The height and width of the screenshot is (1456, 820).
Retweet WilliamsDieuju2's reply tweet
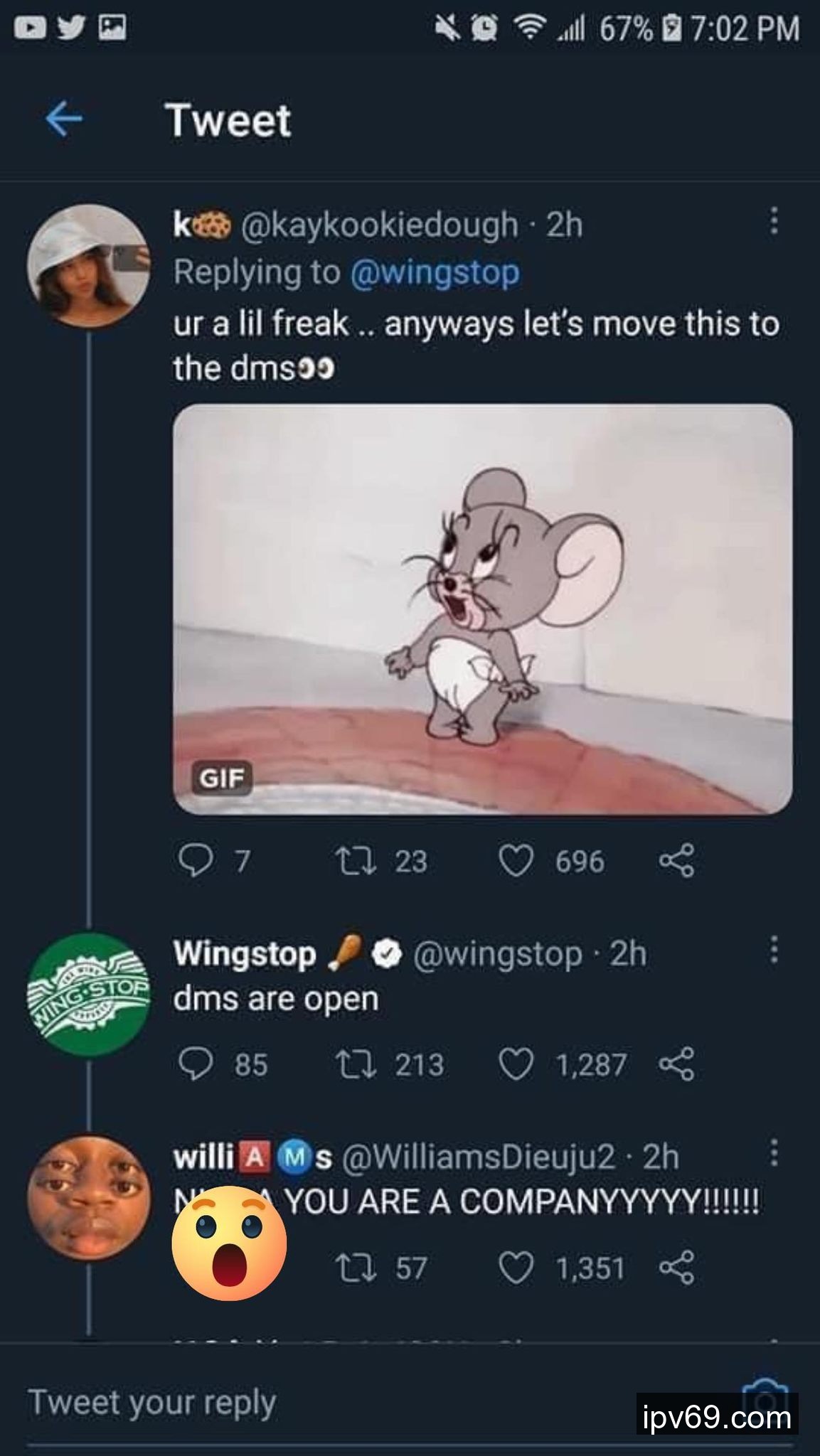pyautogui.click(x=351, y=1268)
